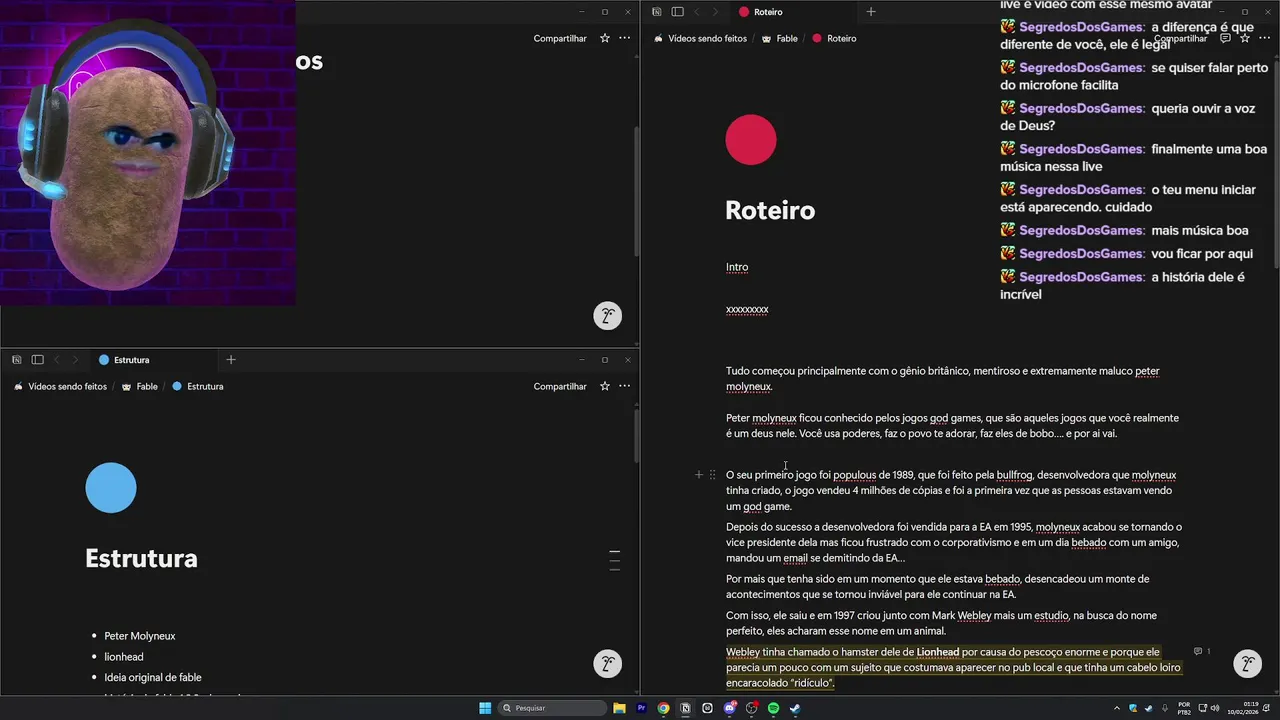Click the Notion AI button on Estrutura page
Image resolution: width=1280 pixels, height=720 pixels.
coord(607,664)
